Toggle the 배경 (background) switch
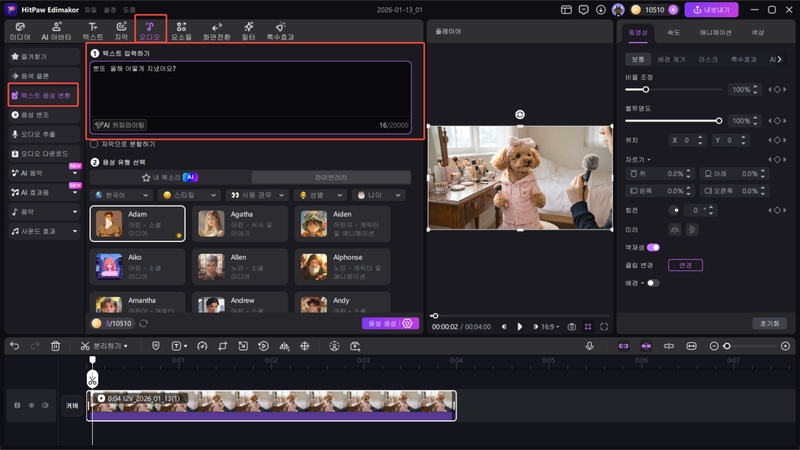Viewport: 800px width, 450px height. tap(653, 283)
